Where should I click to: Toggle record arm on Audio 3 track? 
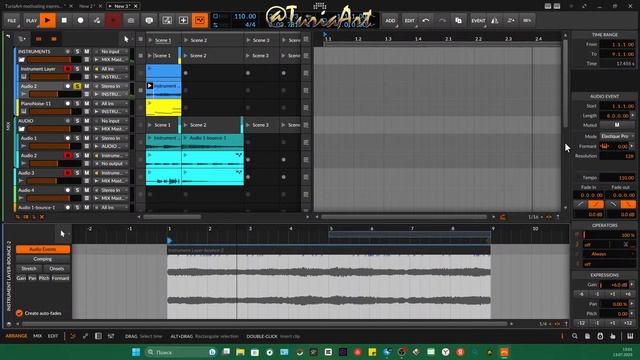coord(68,173)
